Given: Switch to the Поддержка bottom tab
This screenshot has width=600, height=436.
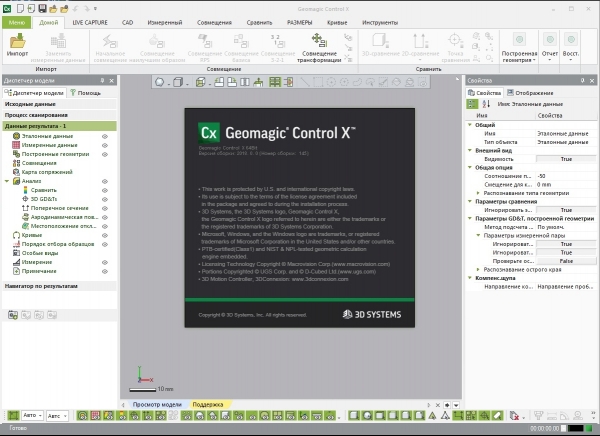Looking at the screenshot, I should pos(208,405).
